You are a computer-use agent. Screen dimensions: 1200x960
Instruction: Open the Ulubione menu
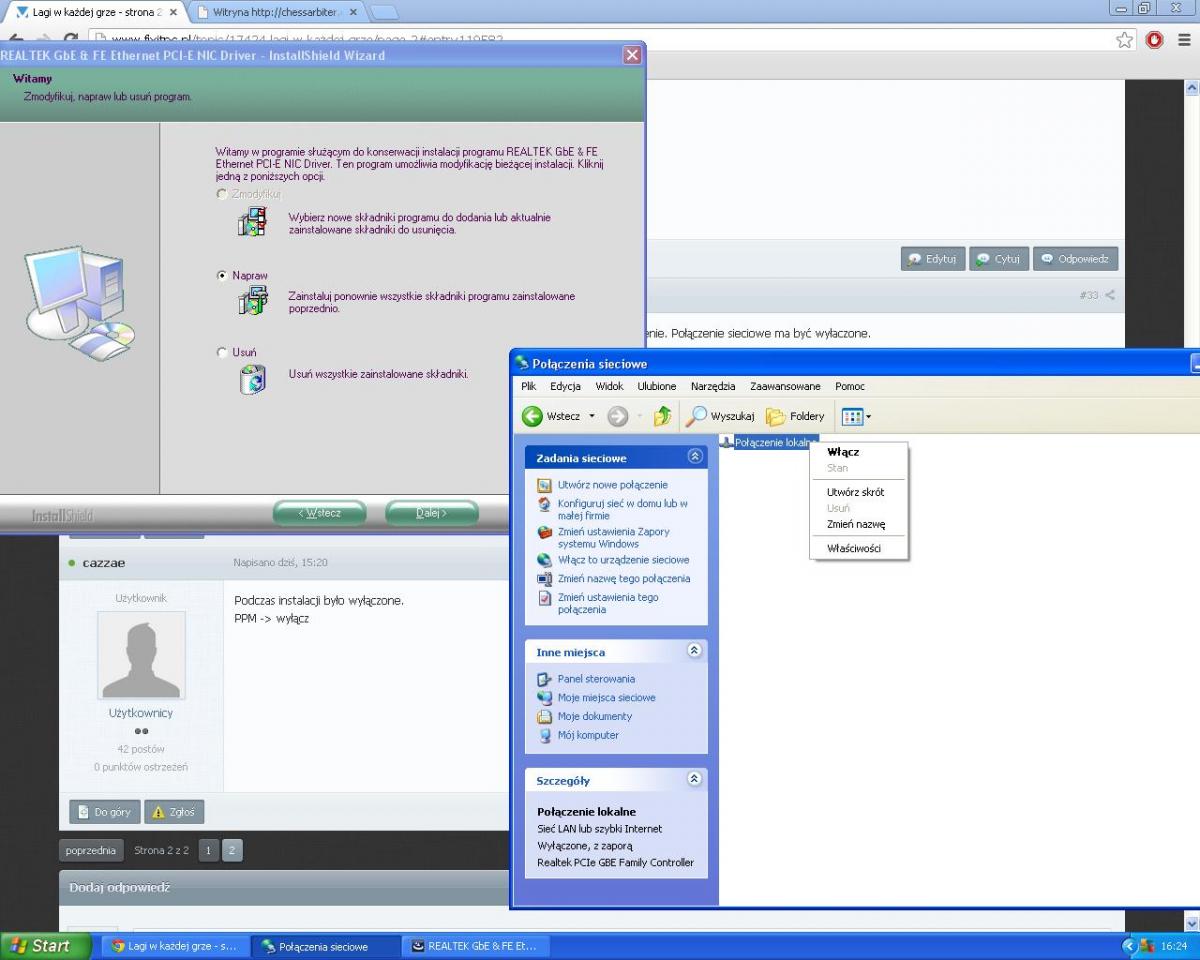tap(657, 386)
